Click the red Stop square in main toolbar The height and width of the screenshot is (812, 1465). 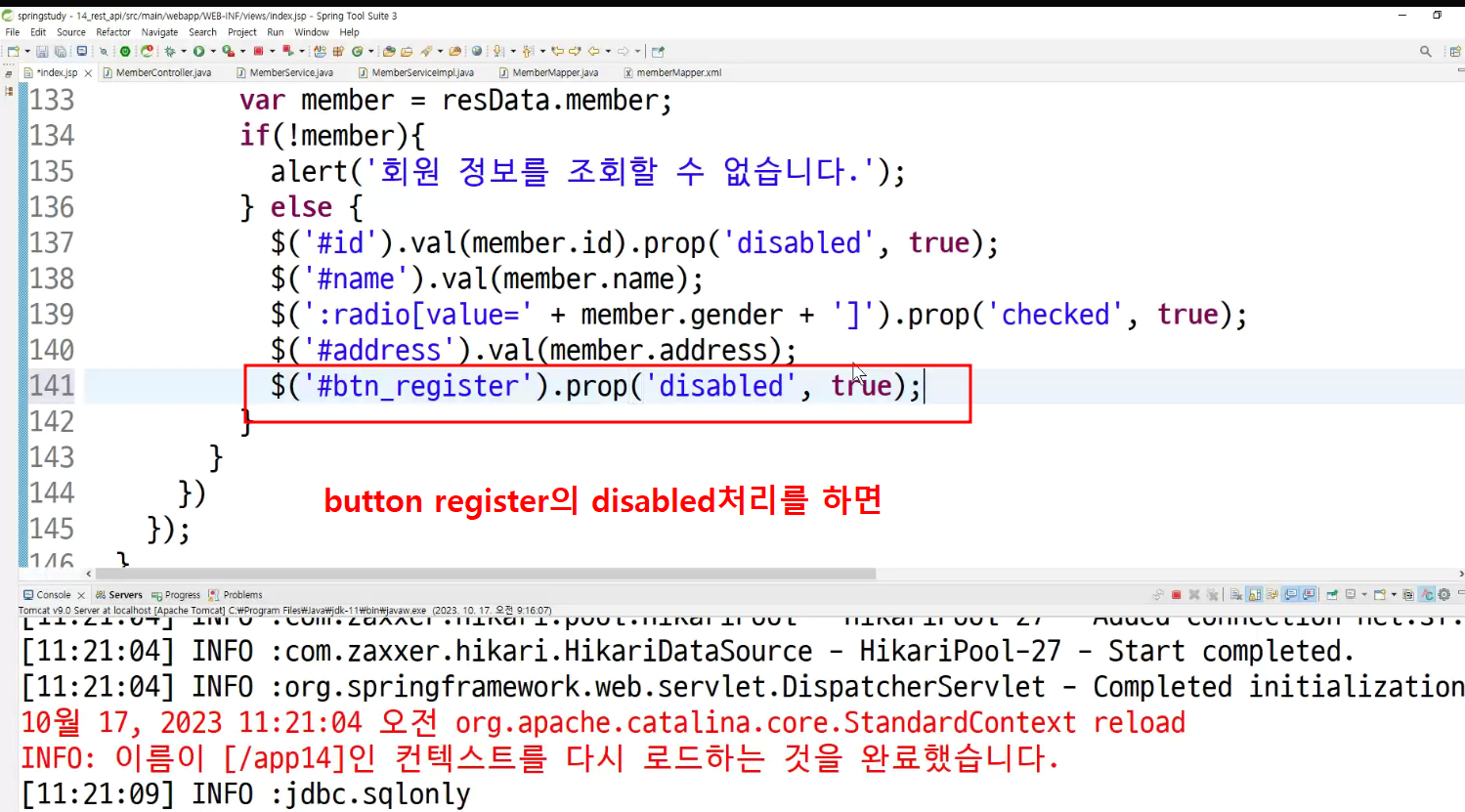(258, 51)
